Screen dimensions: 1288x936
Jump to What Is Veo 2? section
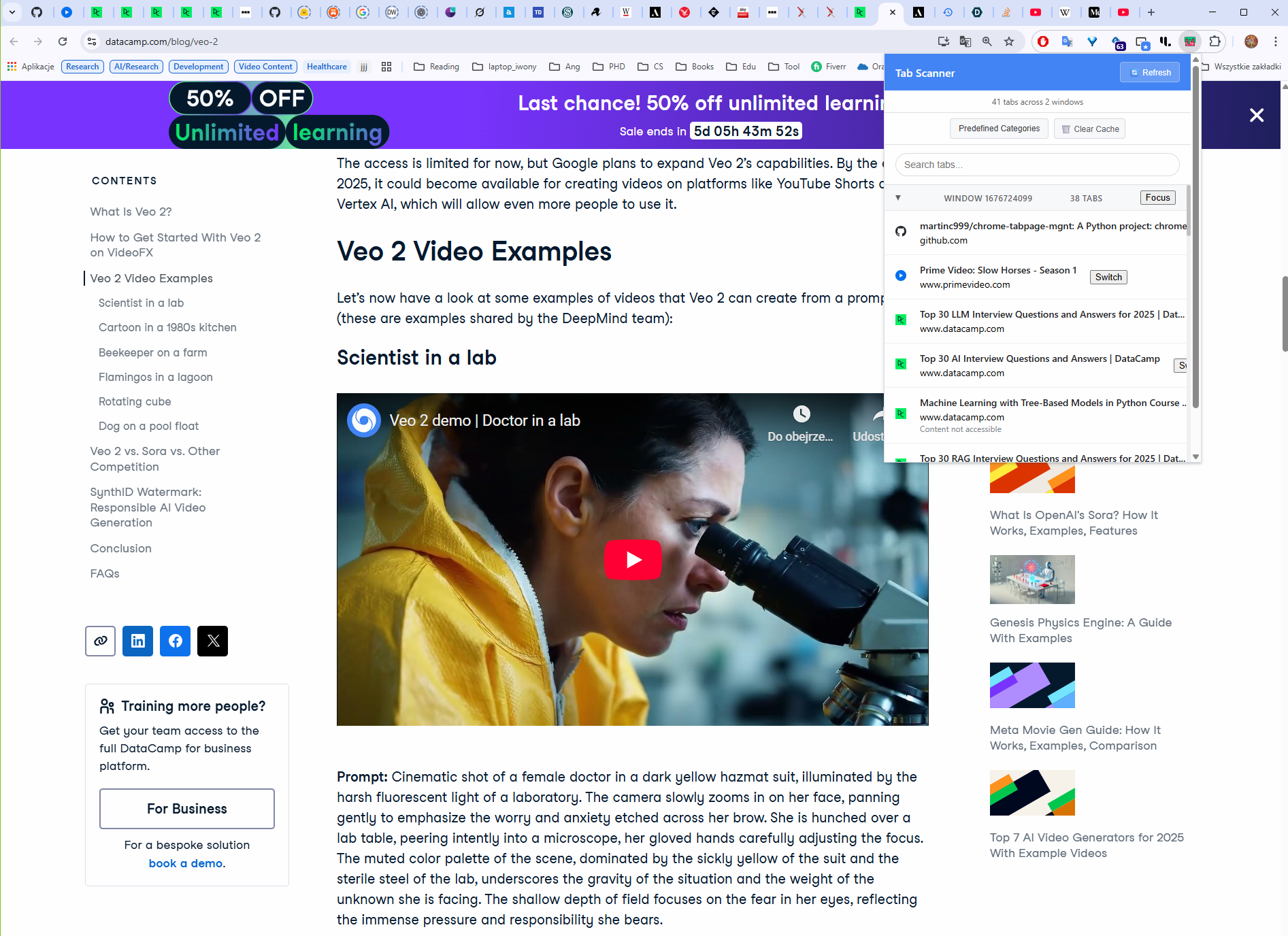(x=131, y=212)
